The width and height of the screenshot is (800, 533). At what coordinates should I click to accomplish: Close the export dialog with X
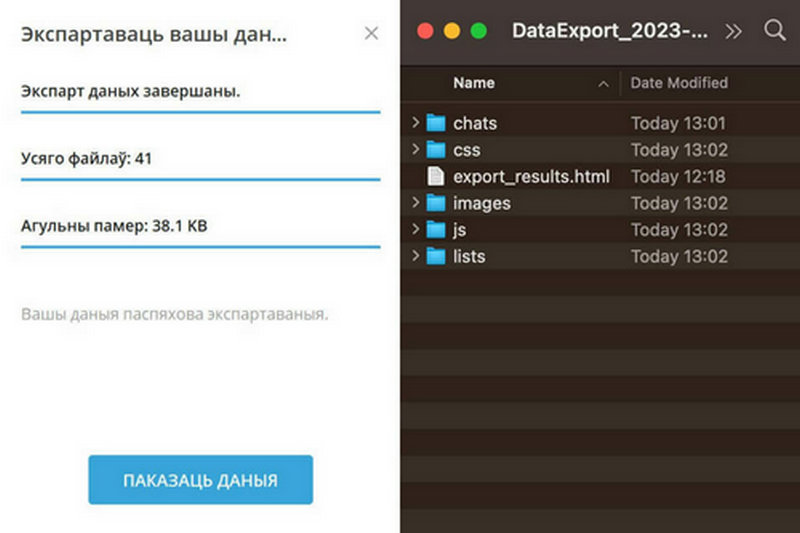point(371,33)
